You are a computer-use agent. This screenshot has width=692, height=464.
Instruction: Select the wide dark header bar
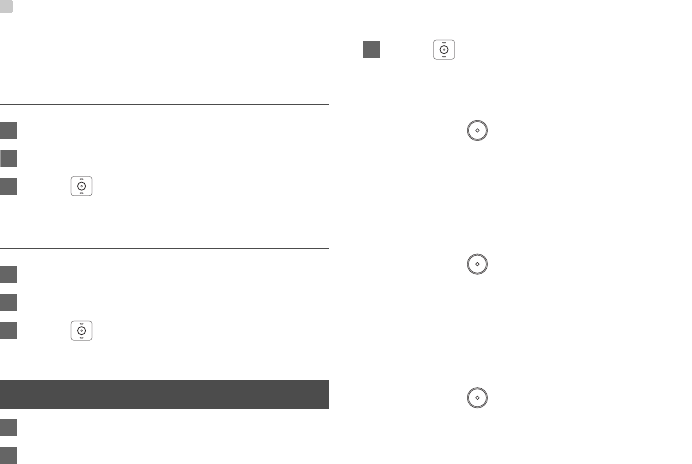(x=164, y=394)
